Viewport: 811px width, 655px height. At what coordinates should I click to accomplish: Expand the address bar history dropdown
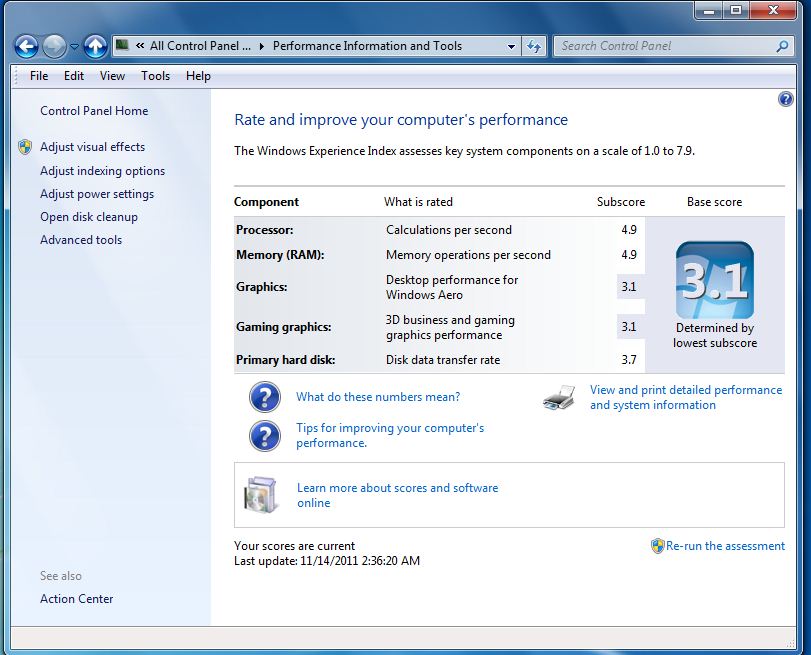pyautogui.click(x=511, y=46)
